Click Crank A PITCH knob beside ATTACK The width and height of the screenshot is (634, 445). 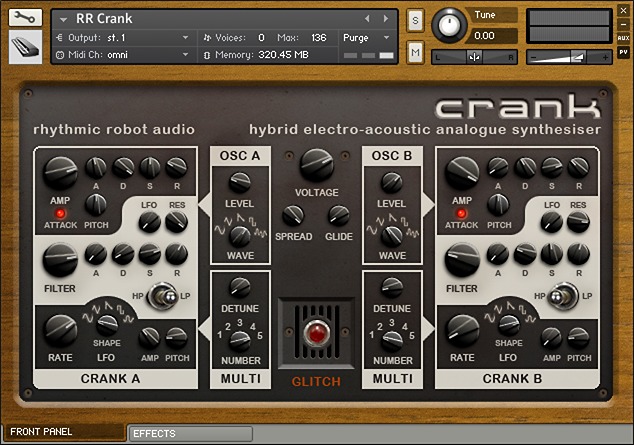(x=96, y=205)
